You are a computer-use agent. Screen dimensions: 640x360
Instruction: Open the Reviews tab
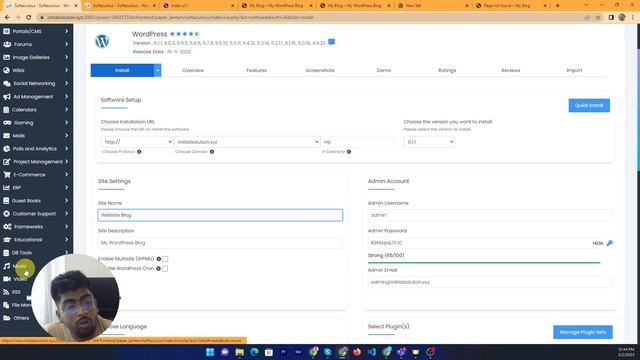[511, 70]
